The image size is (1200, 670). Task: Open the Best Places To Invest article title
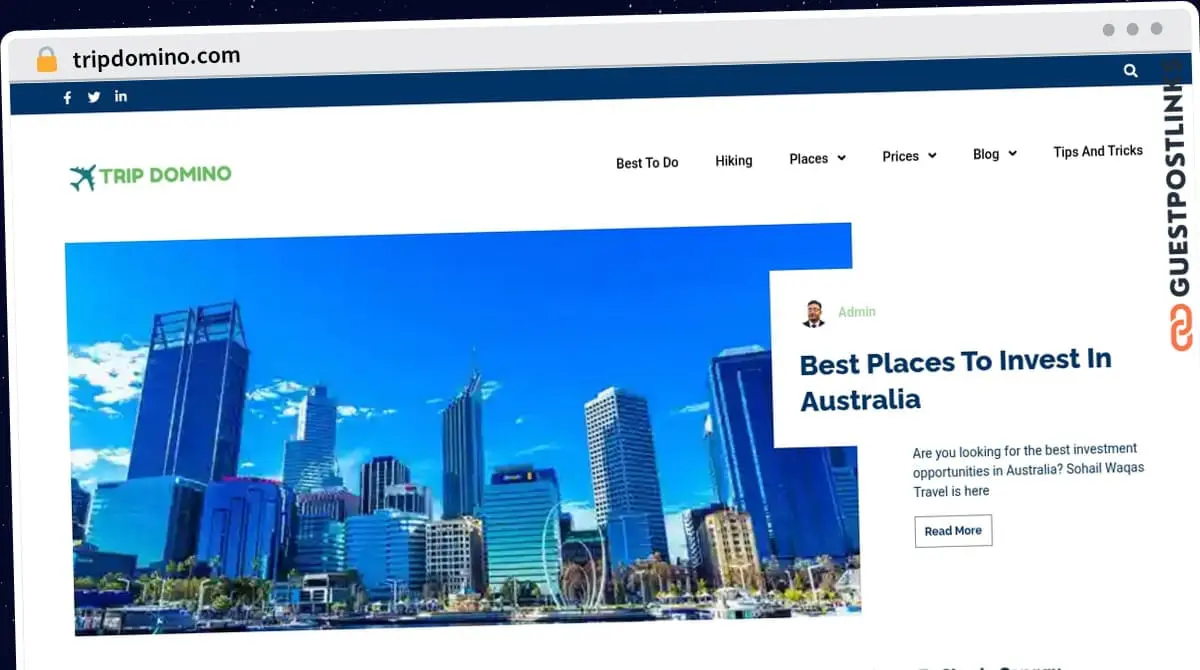click(955, 380)
